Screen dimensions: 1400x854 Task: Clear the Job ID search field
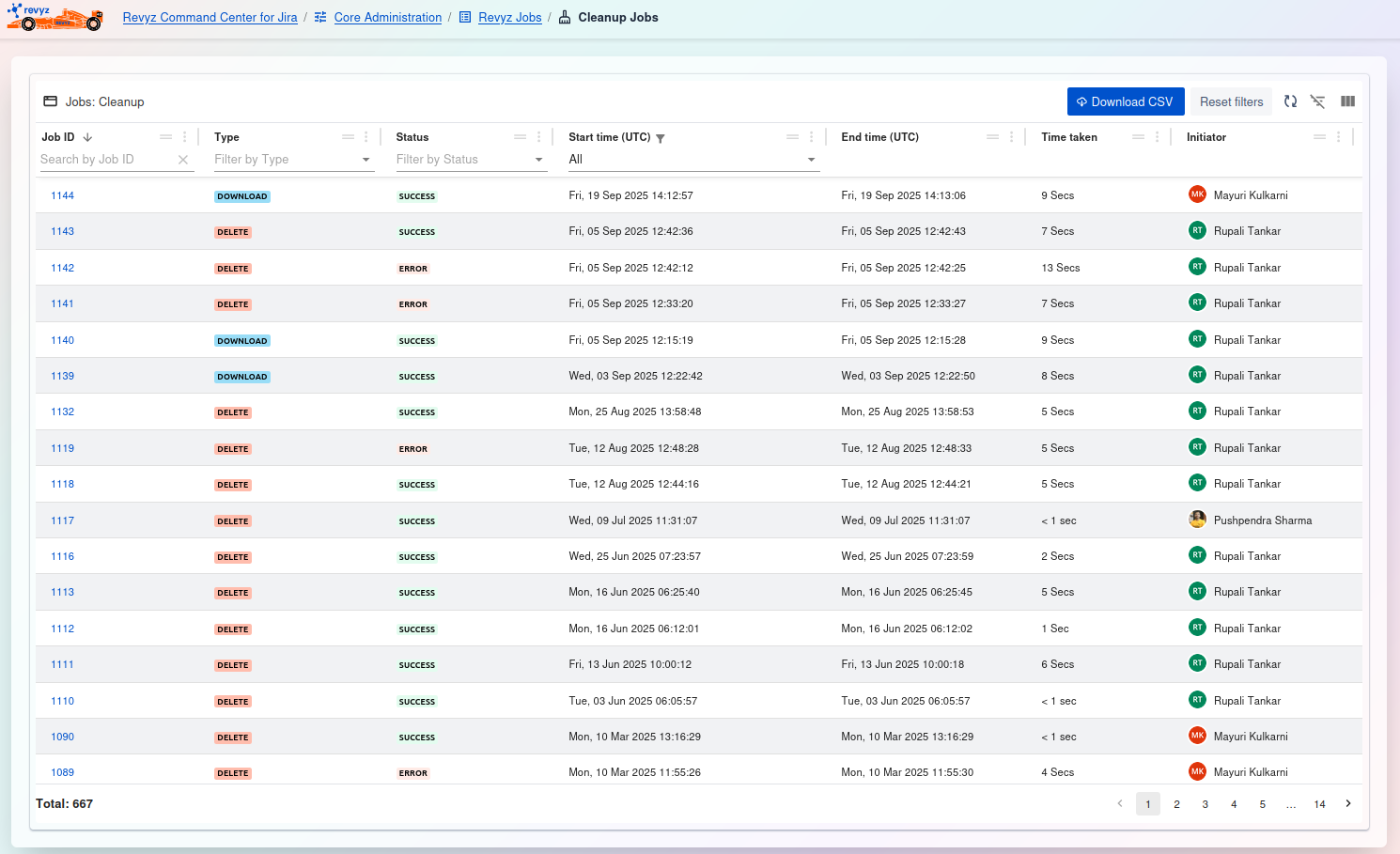point(183,160)
